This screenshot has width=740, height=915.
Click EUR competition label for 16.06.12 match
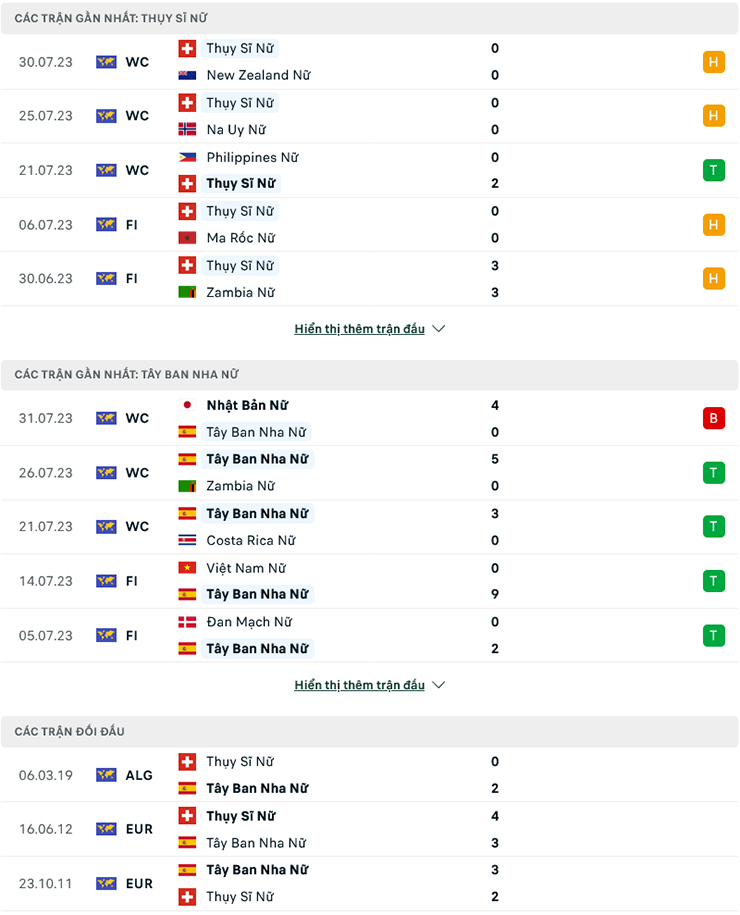click(139, 829)
